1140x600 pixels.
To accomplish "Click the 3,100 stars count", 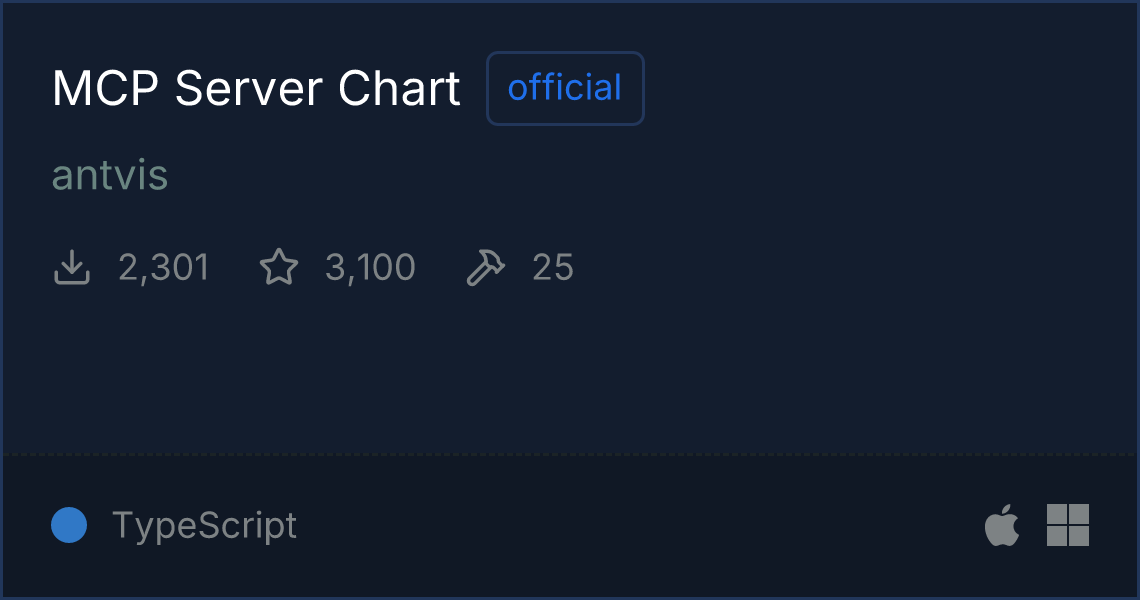I will [370, 268].
